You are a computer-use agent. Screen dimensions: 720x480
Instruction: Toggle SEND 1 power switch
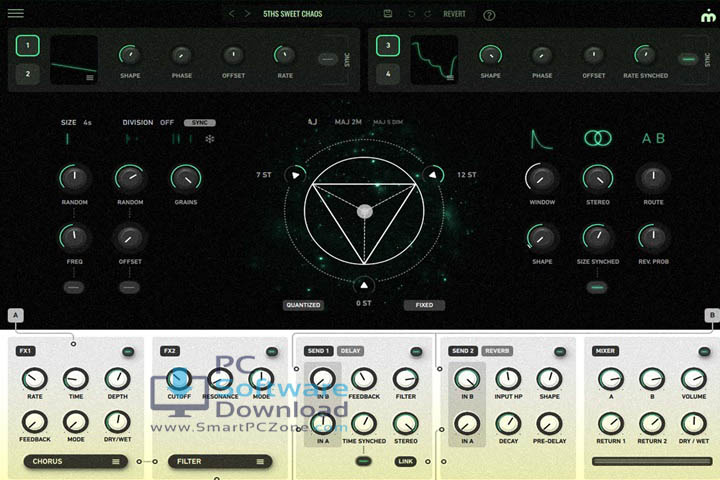click(x=416, y=352)
